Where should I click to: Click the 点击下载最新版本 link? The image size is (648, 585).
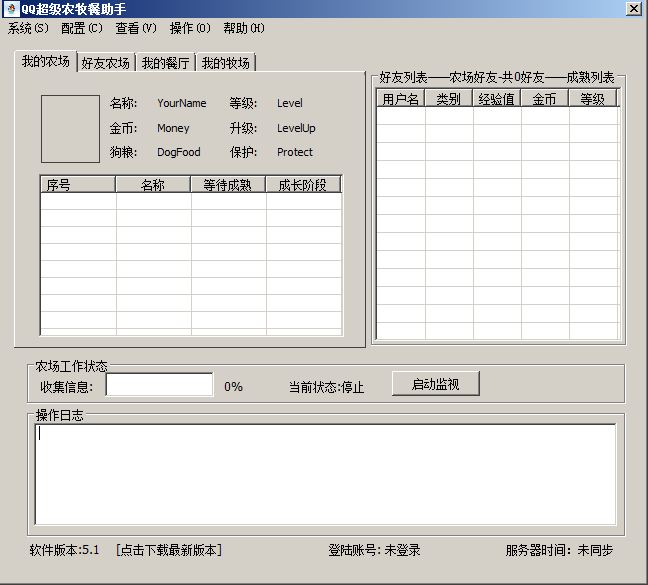(169, 550)
